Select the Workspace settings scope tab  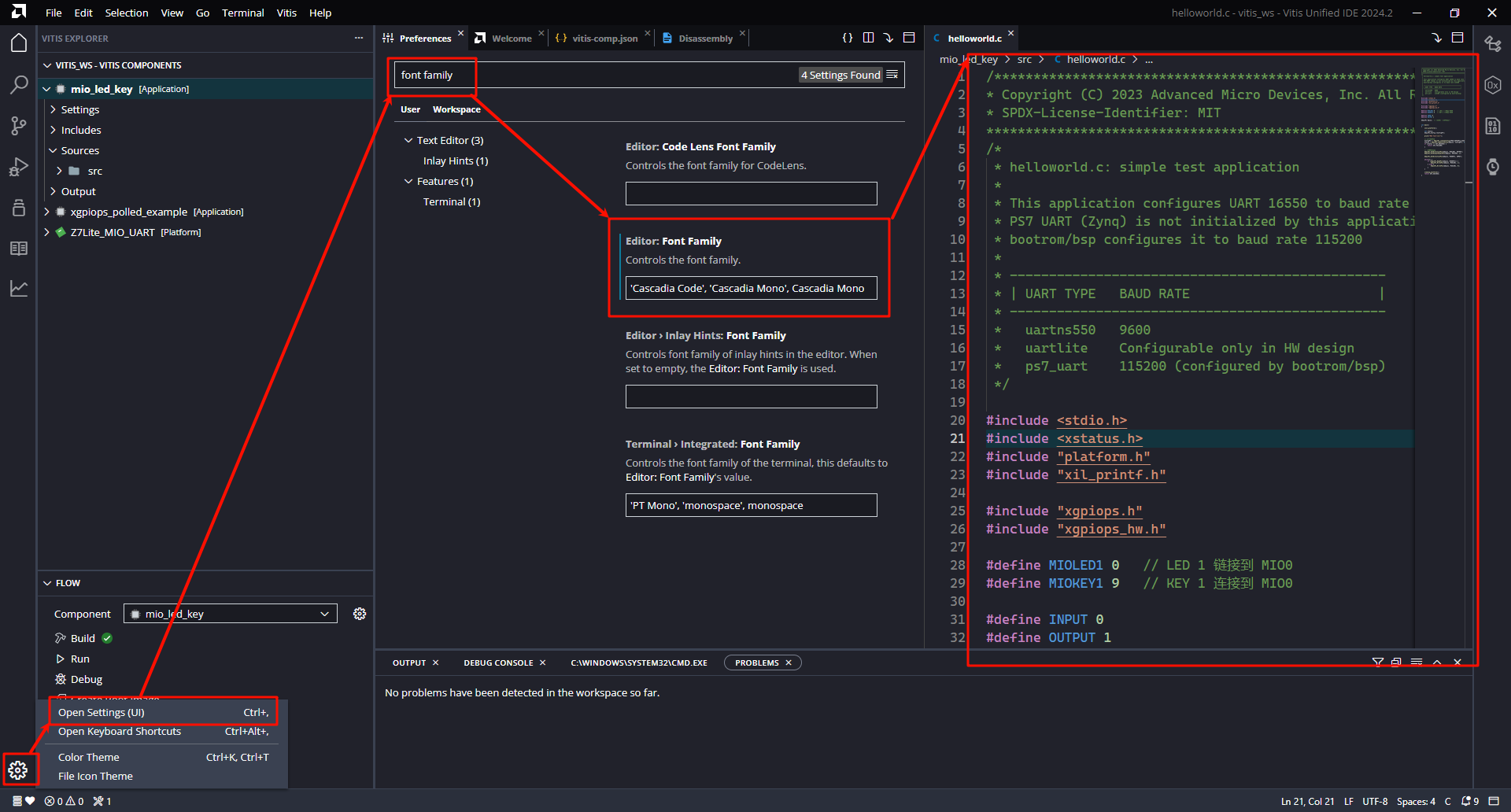[x=456, y=109]
